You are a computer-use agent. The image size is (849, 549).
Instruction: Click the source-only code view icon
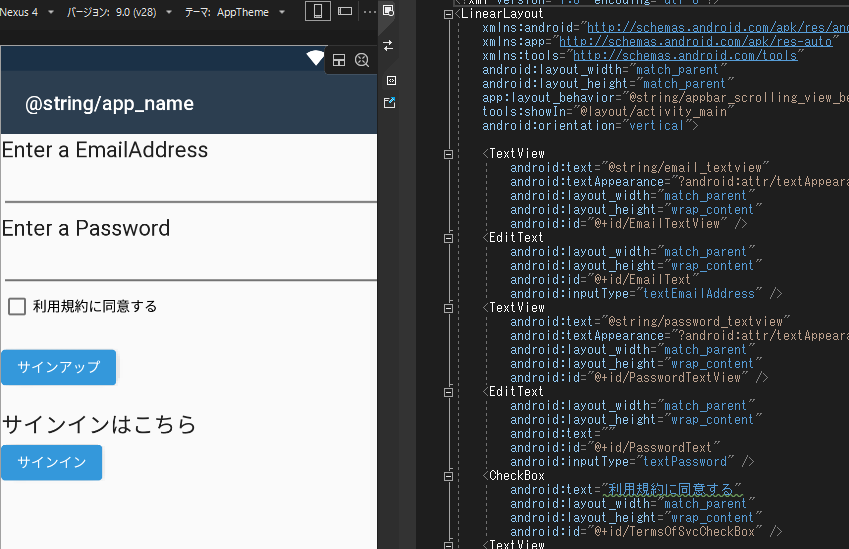tap(391, 81)
